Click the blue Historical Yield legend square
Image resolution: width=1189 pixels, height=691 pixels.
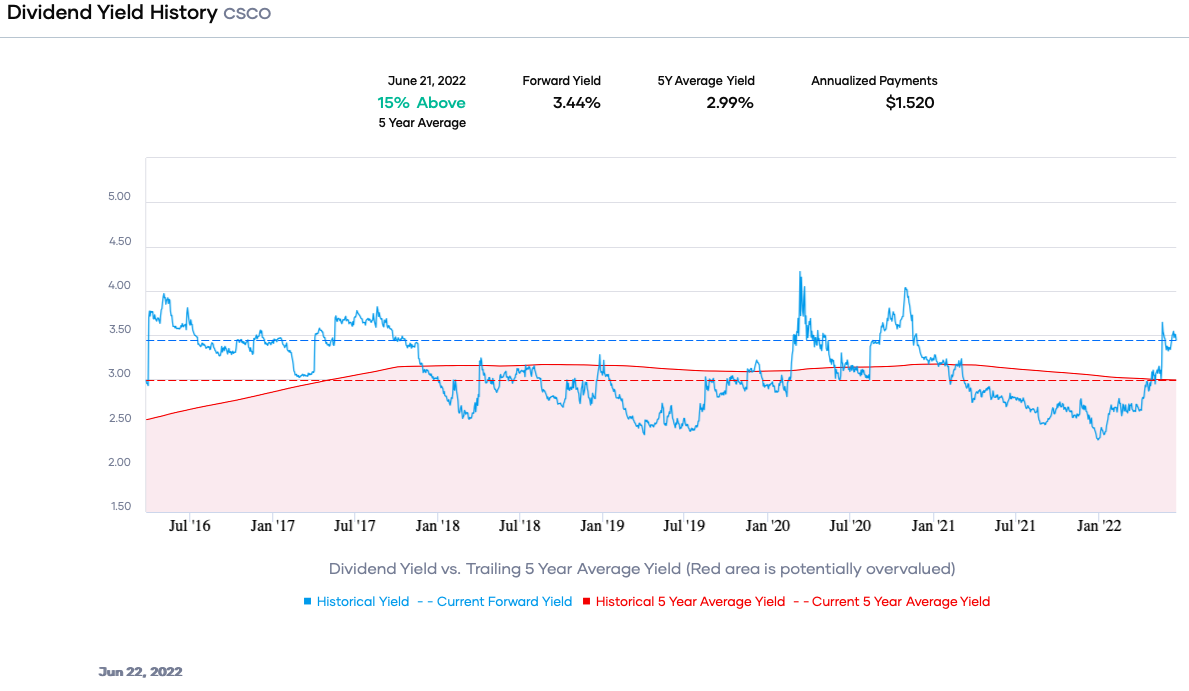point(308,602)
